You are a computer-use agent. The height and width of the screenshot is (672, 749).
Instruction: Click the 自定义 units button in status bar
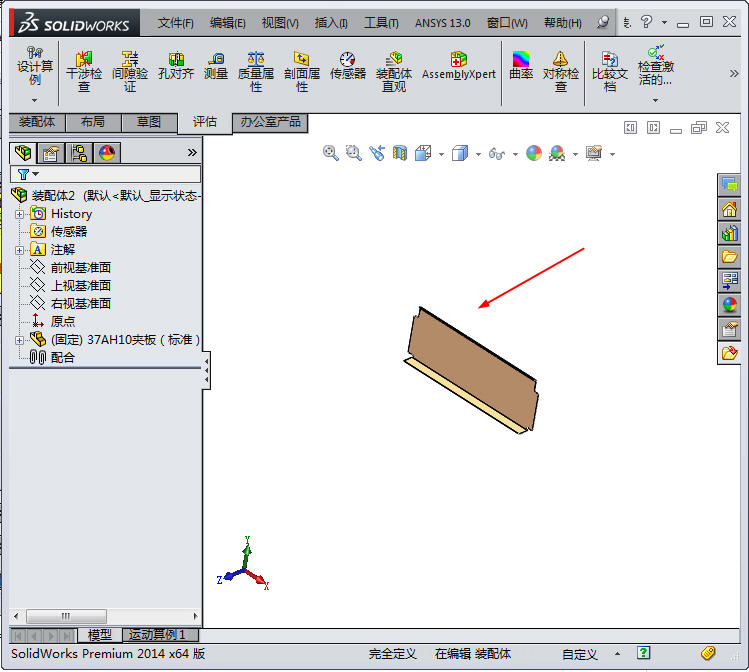(x=580, y=654)
